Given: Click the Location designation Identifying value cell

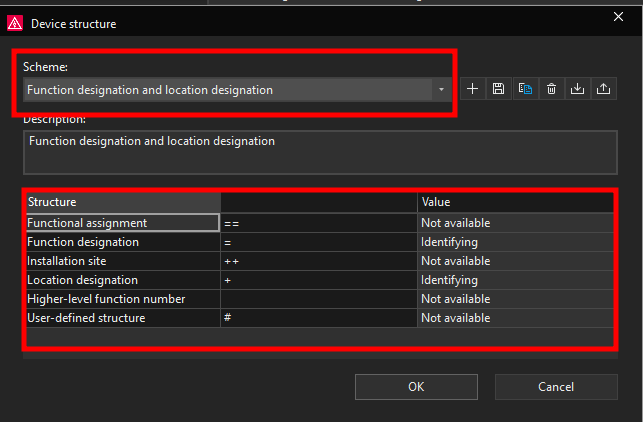Looking at the screenshot, I should click(515, 280).
